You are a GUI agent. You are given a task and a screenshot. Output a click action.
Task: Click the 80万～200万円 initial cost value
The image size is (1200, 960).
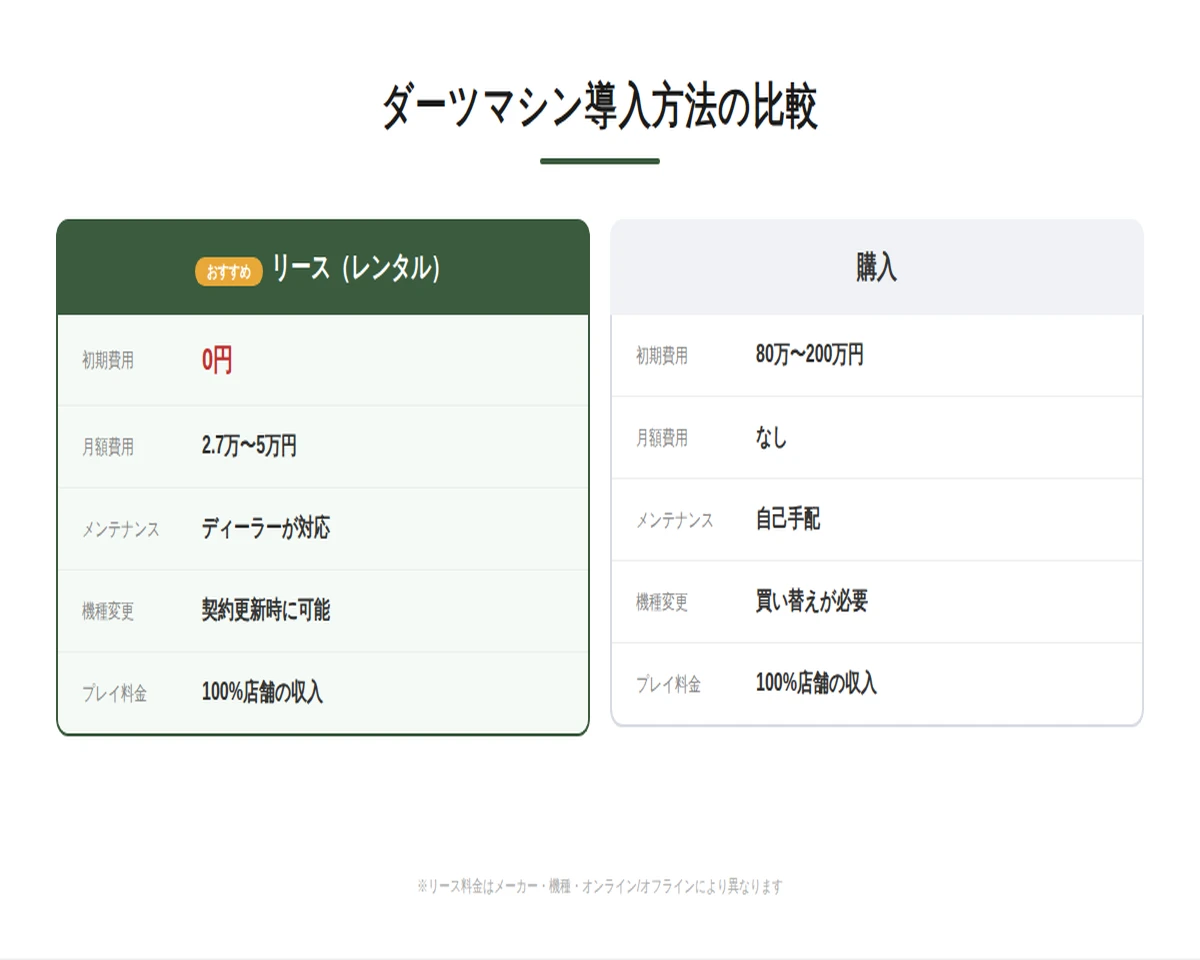click(812, 356)
